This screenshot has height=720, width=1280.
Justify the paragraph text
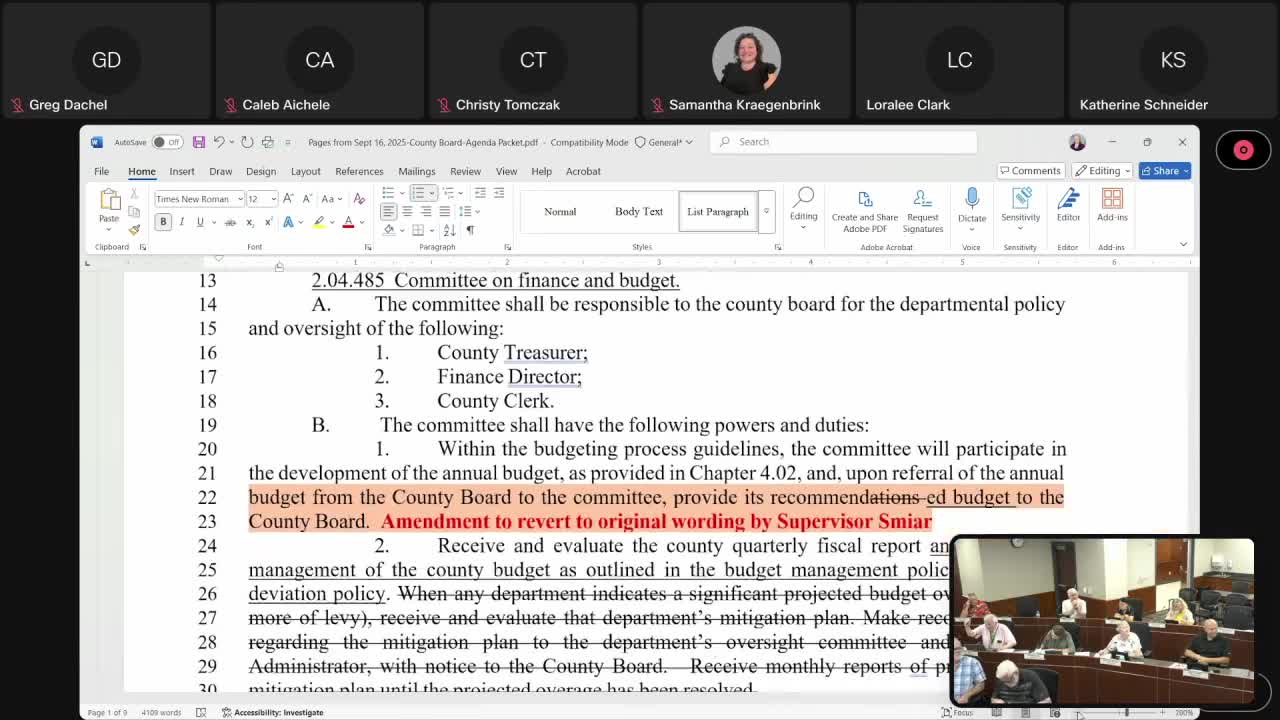pos(444,212)
